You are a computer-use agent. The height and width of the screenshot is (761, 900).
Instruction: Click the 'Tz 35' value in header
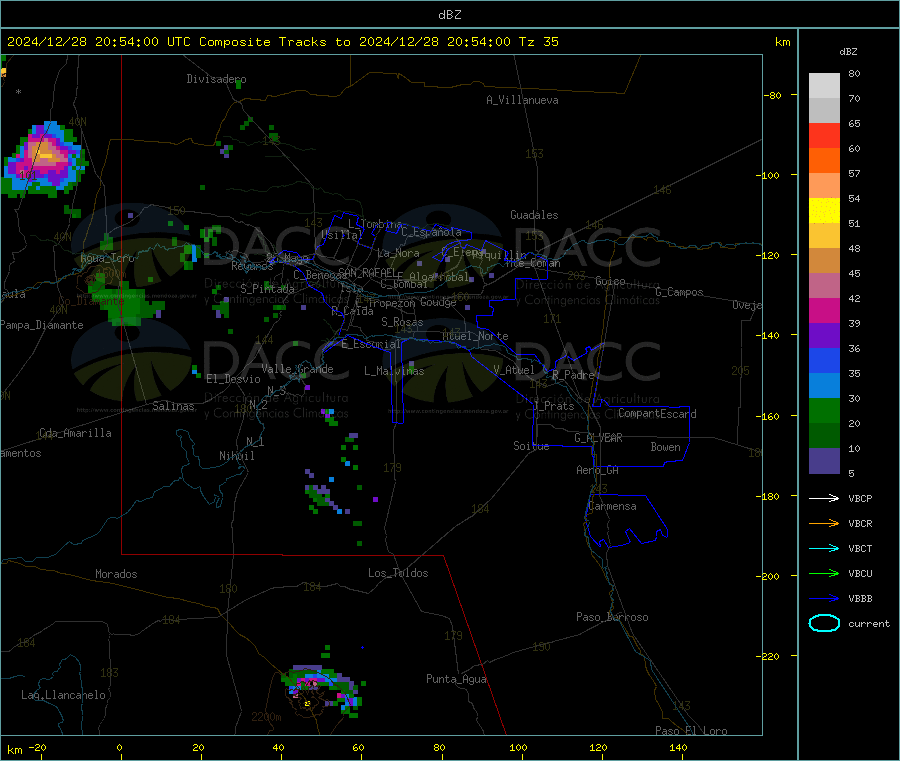pos(538,42)
